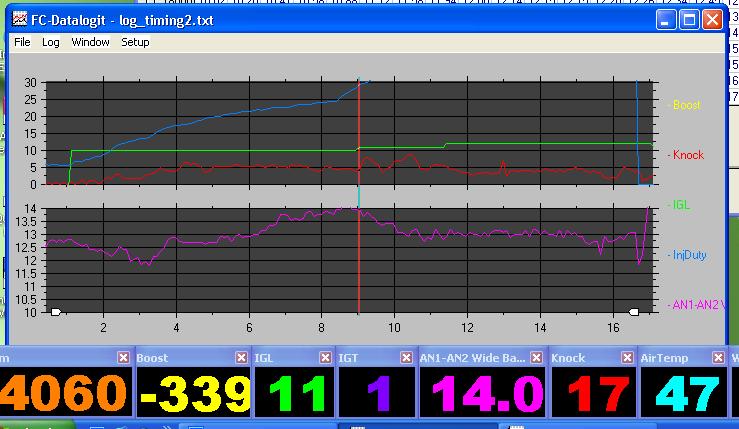Close the Boost readout panel
The height and width of the screenshot is (429, 739).
tap(240, 357)
